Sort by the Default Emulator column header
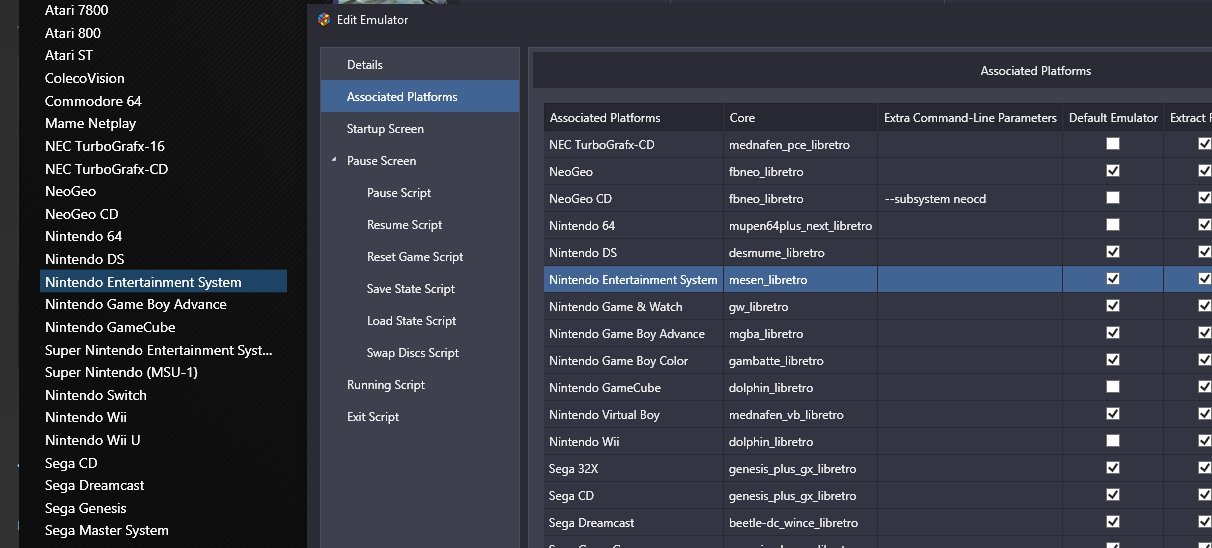 (x=1113, y=117)
